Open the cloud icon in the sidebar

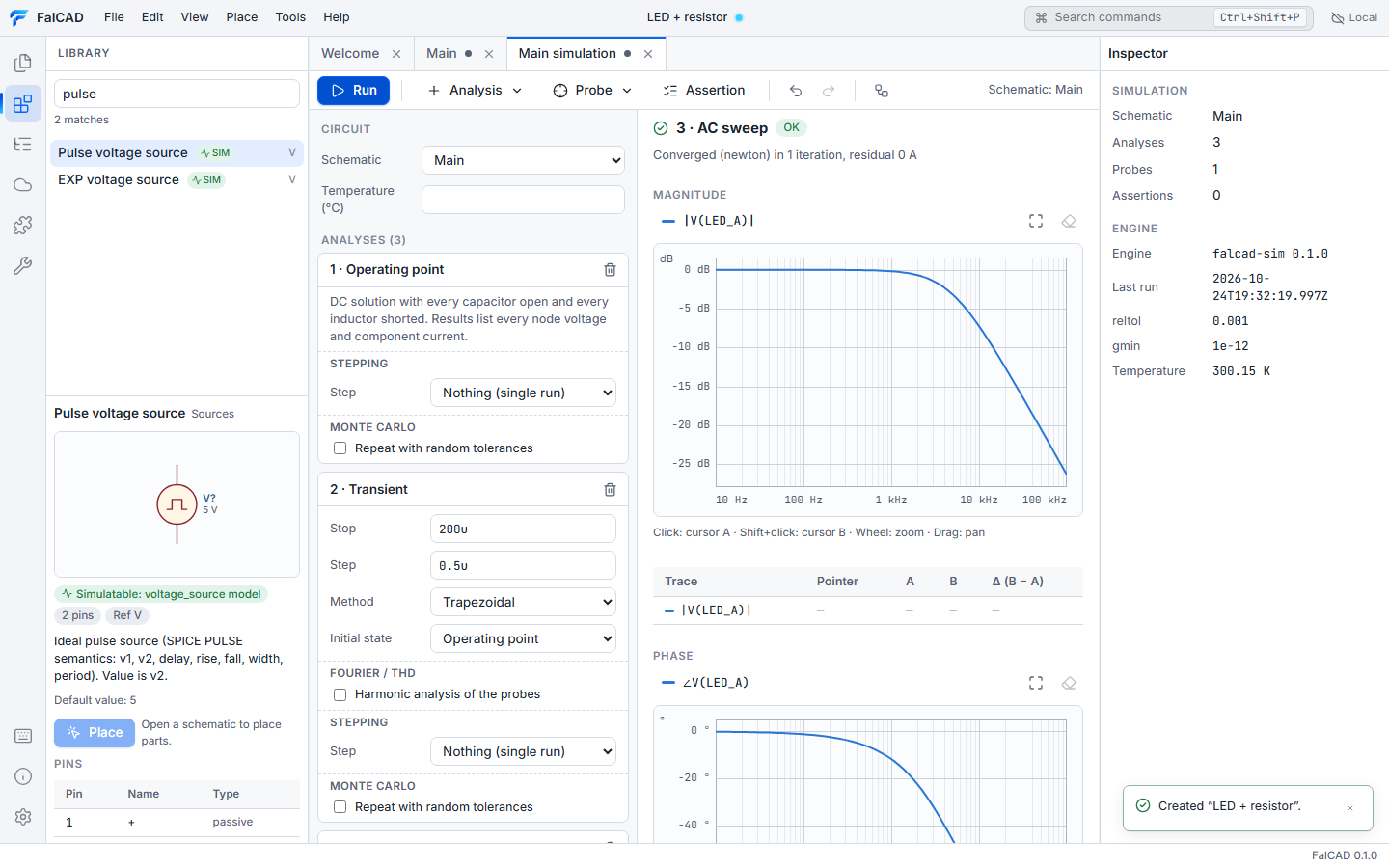(x=23, y=185)
